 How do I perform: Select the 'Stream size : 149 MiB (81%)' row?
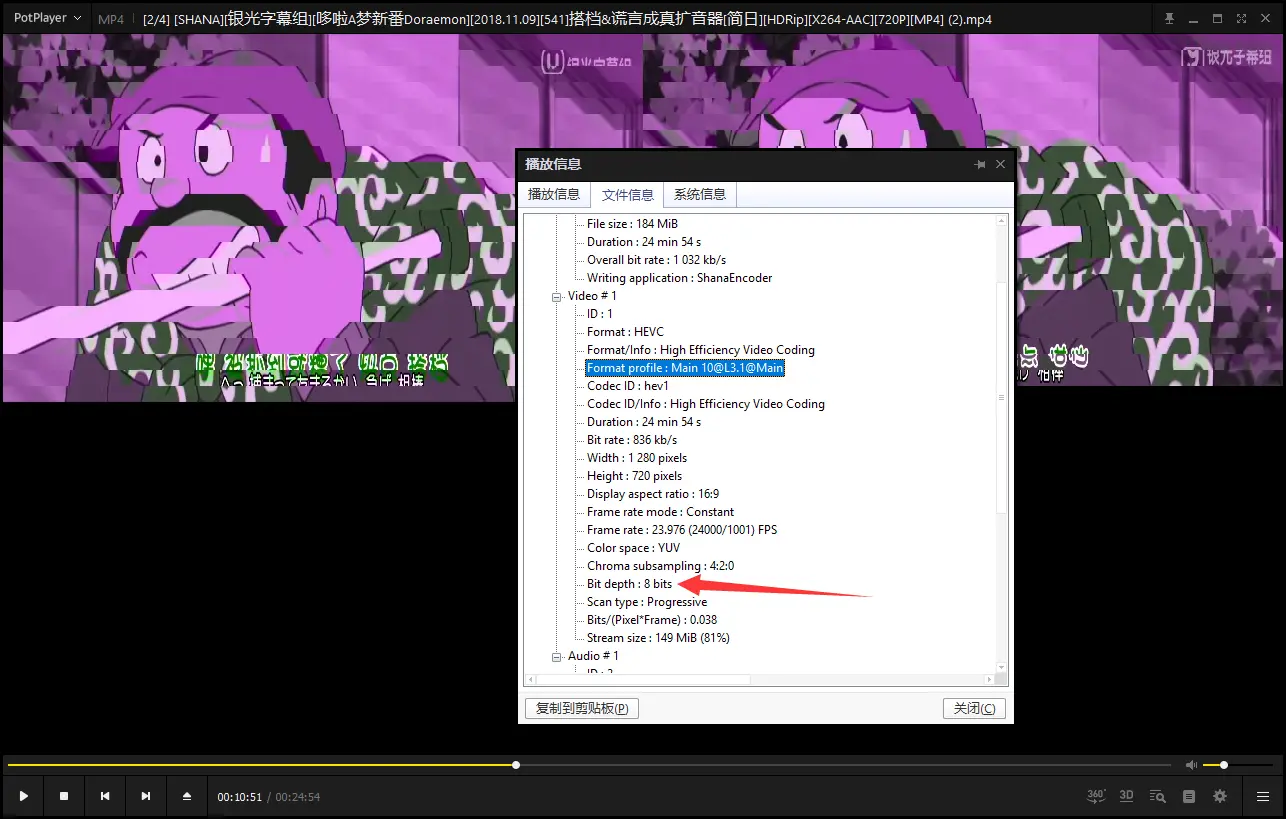point(658,638)
